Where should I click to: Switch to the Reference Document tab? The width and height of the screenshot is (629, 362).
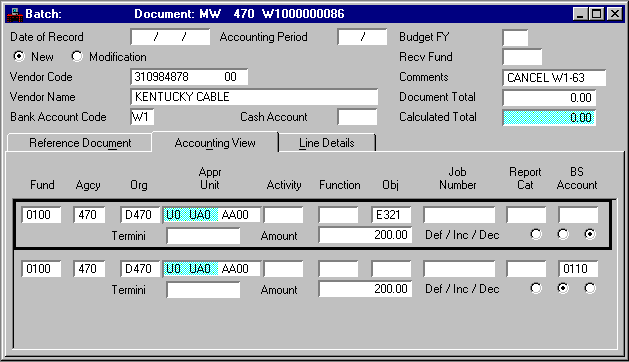79,143
